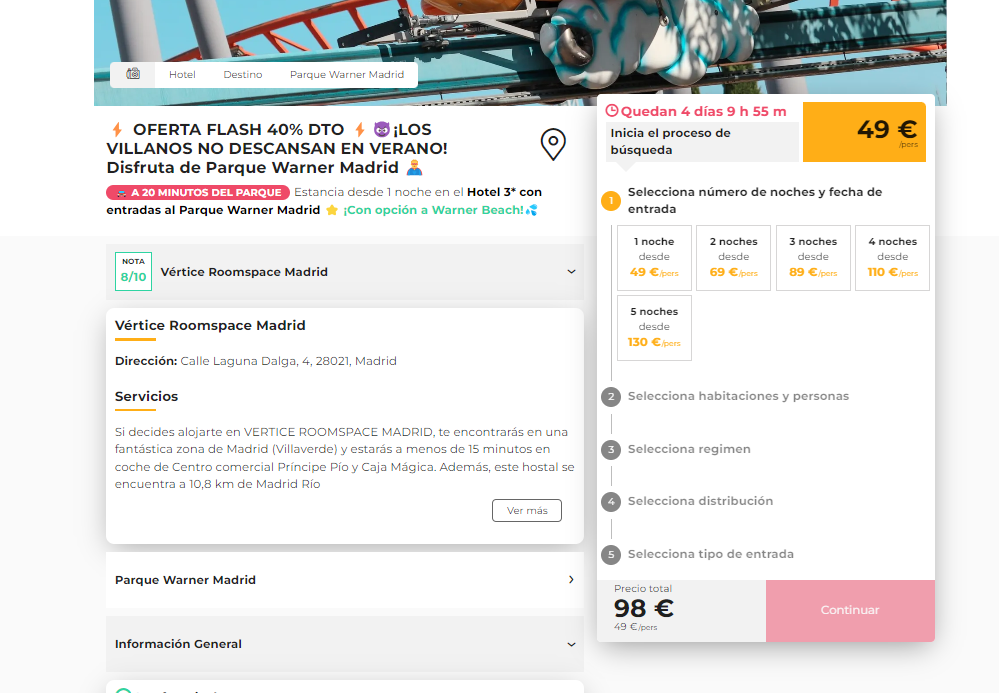Viewport: 999px width, 693px height.
Task: Click the Parque Warner Madrid roller coaster banner image
Action: tap(520, 53)
